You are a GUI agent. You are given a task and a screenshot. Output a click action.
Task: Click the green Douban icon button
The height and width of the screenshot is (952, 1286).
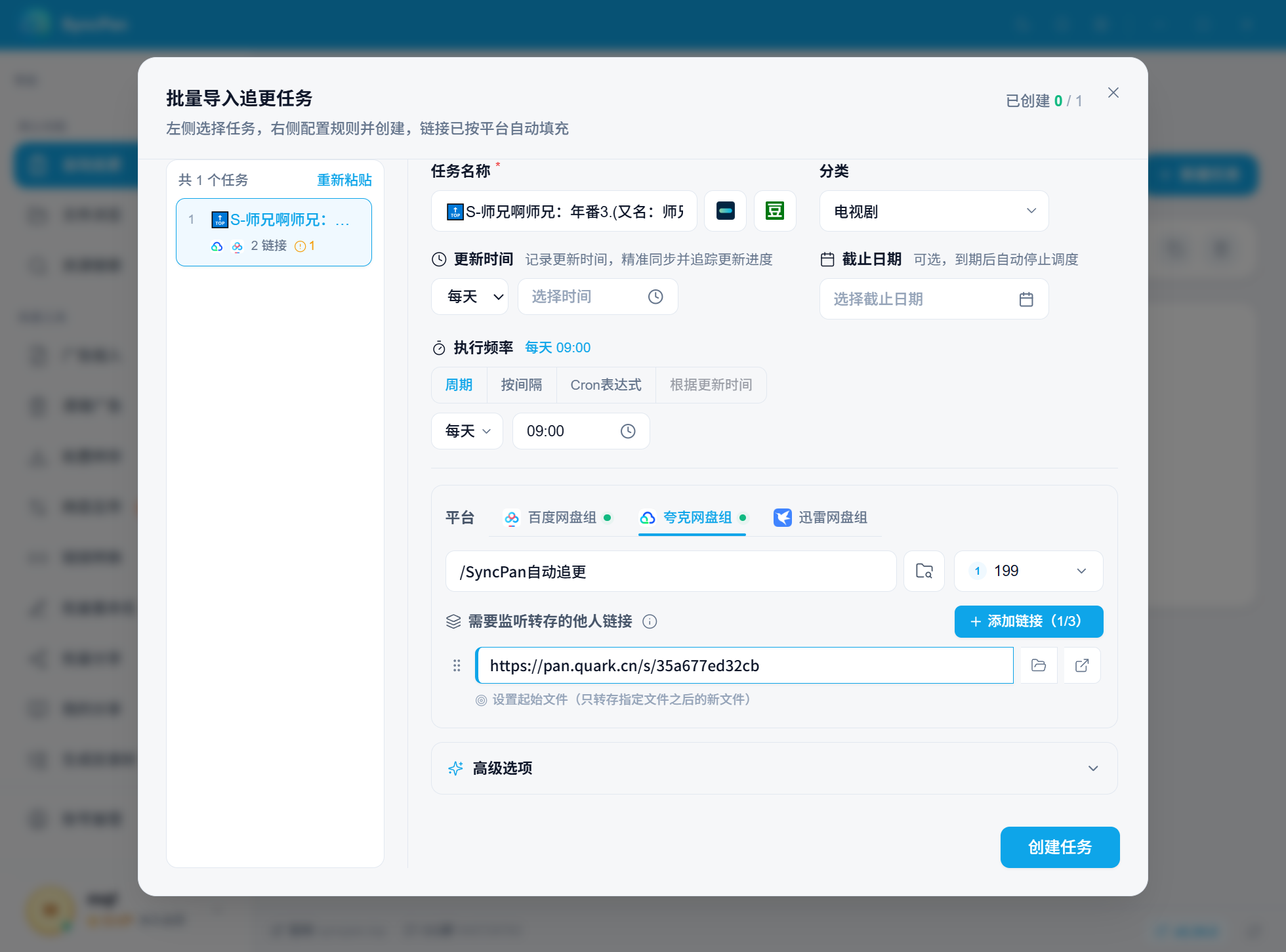(775, 211)
